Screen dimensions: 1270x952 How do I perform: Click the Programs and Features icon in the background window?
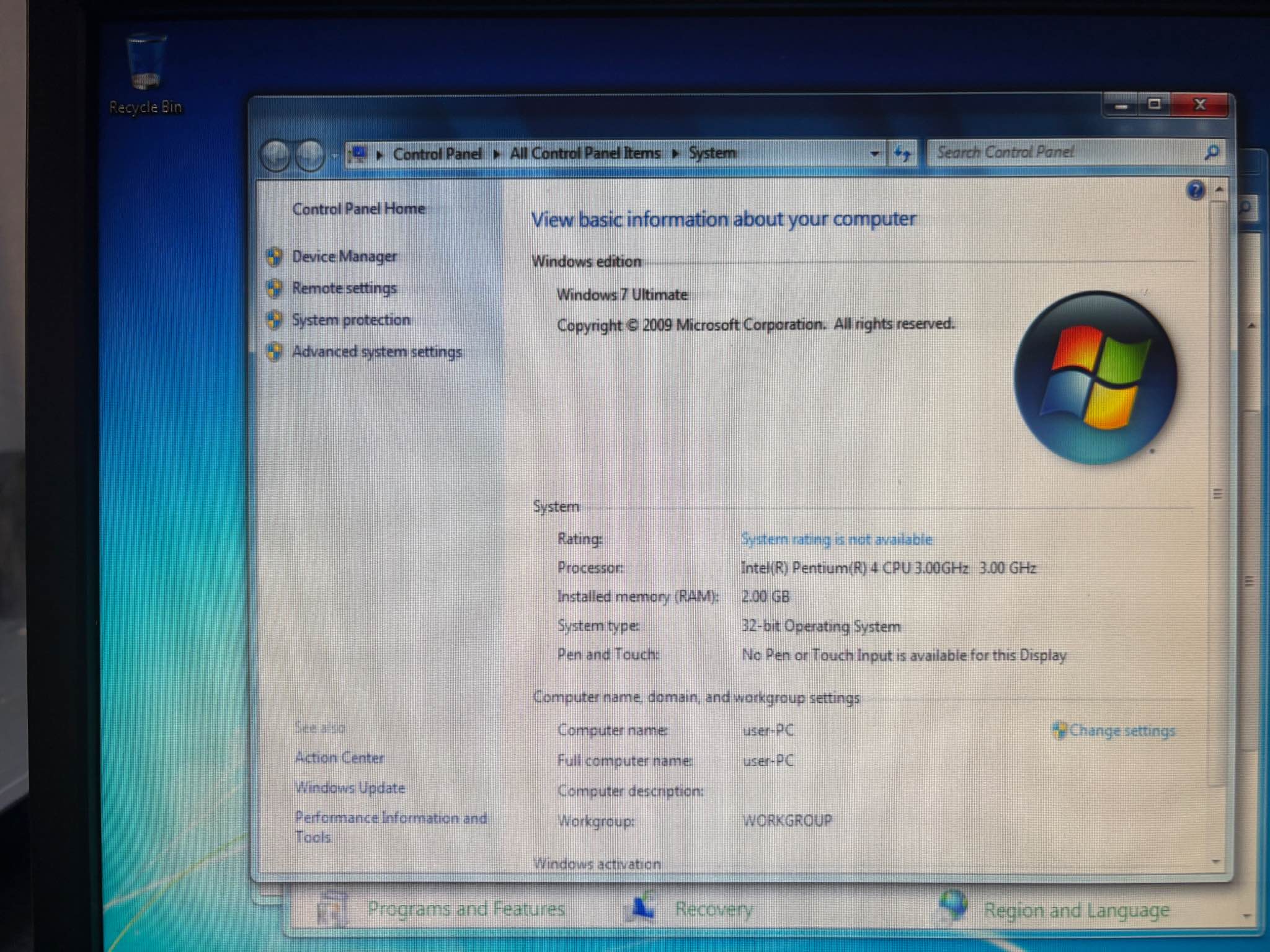[332, 910]
